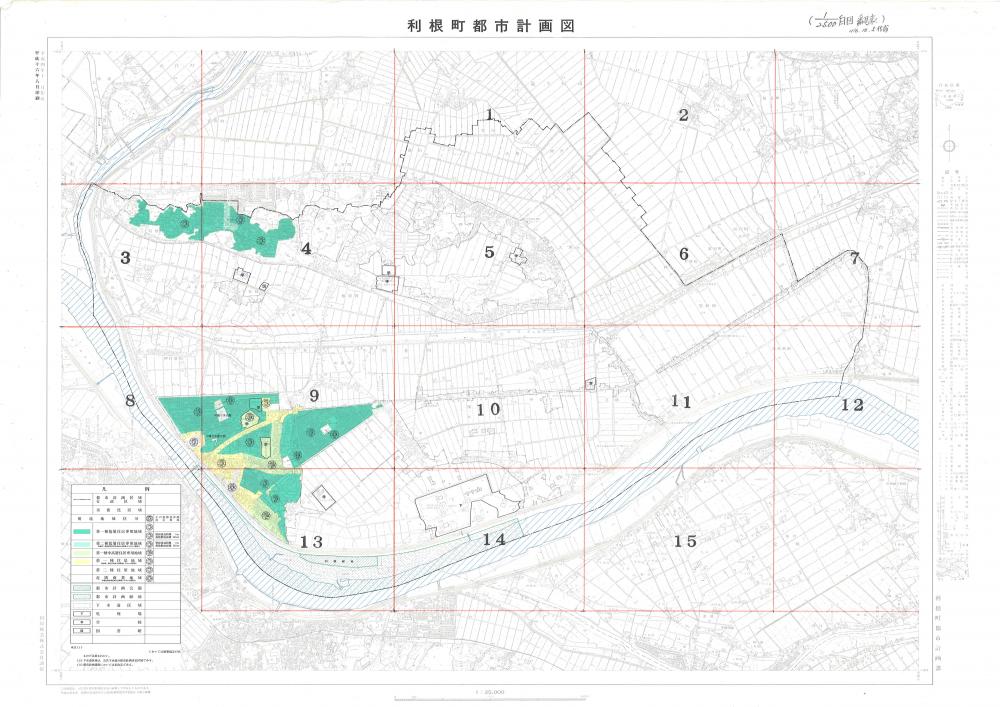The height and width of the screenshot is (707, 1000).
Task: Open map section number 13
Action: click(311, 543)
